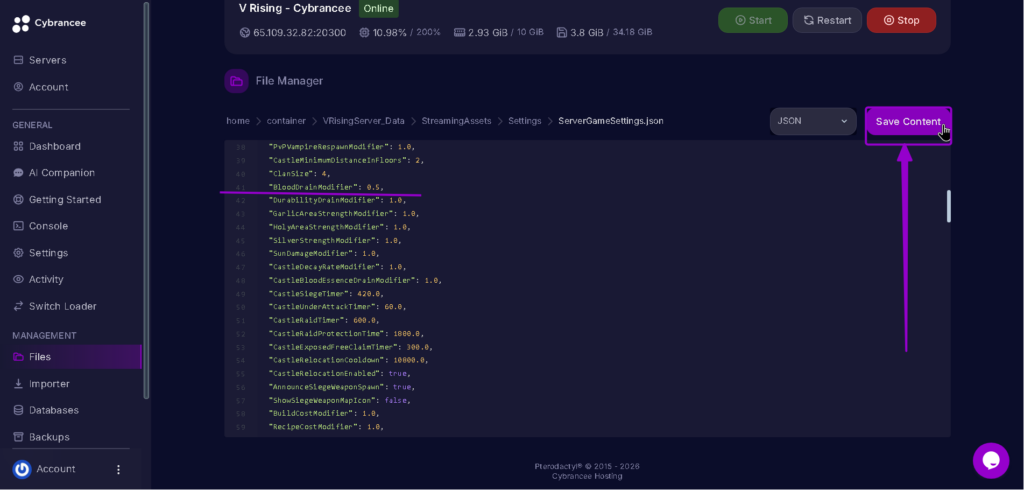
Task: Click the server IP address globe icon
Action: (x=245, y=32)
